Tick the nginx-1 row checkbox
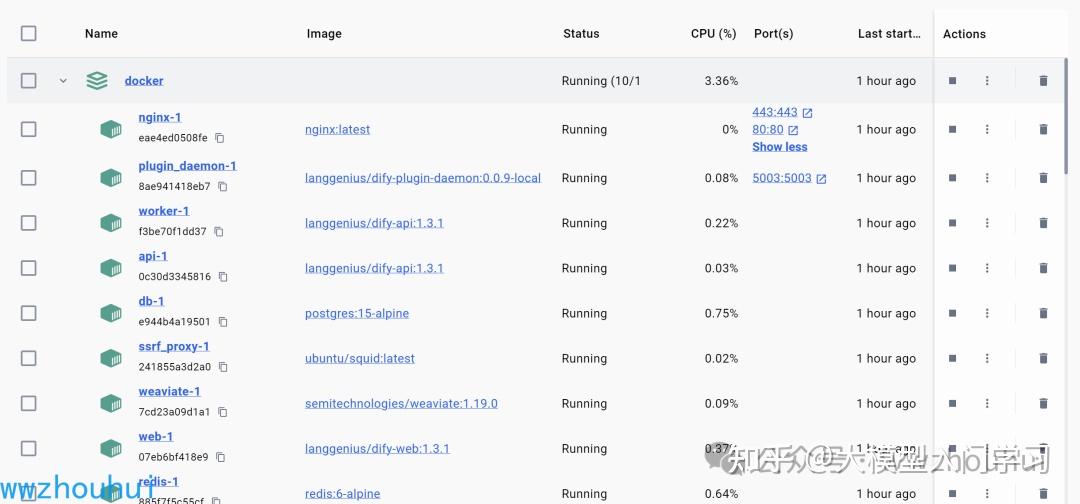1080x504 pixels. tap(28, 129)
